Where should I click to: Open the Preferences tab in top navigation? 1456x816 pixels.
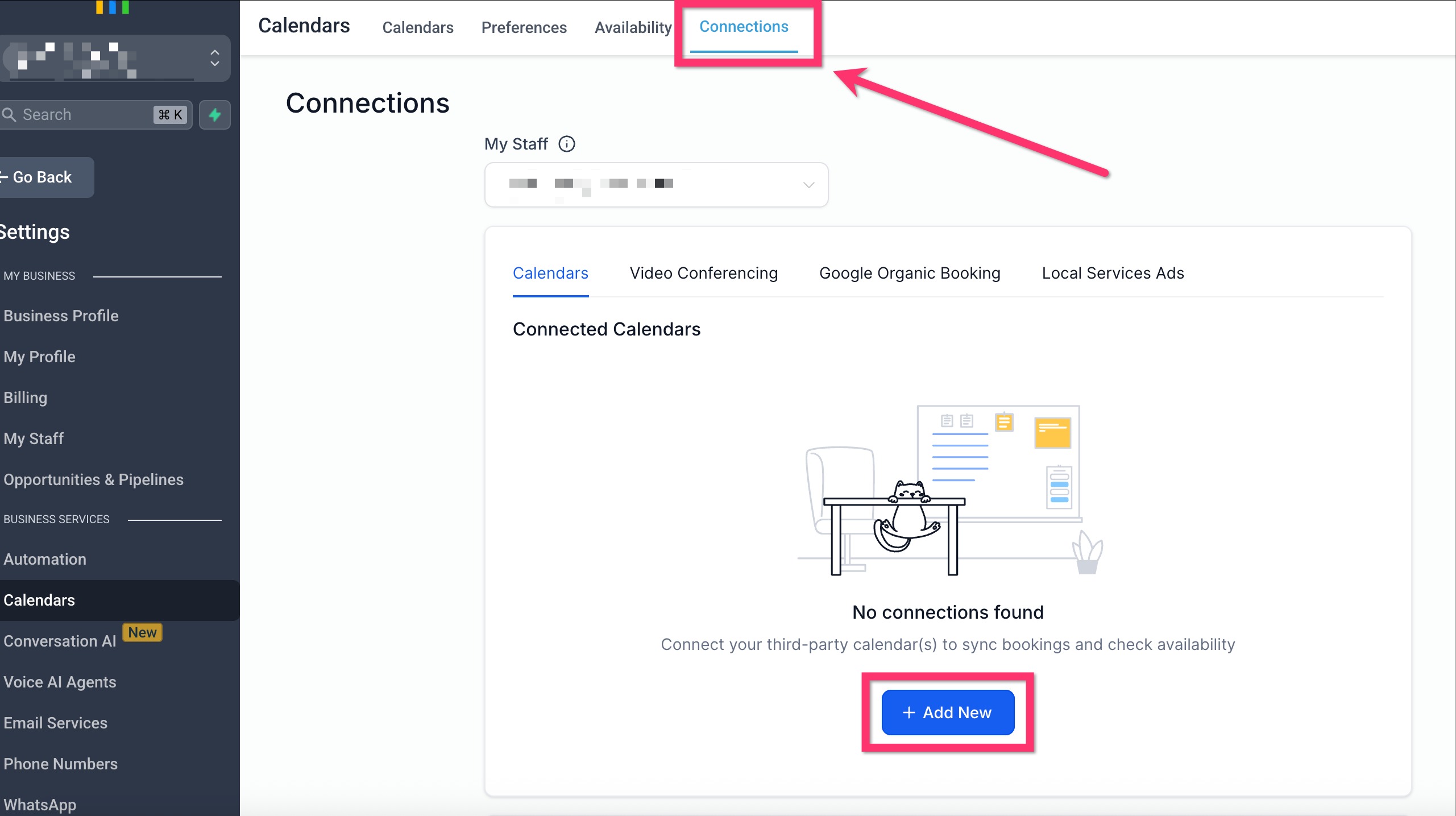point(524,27)
